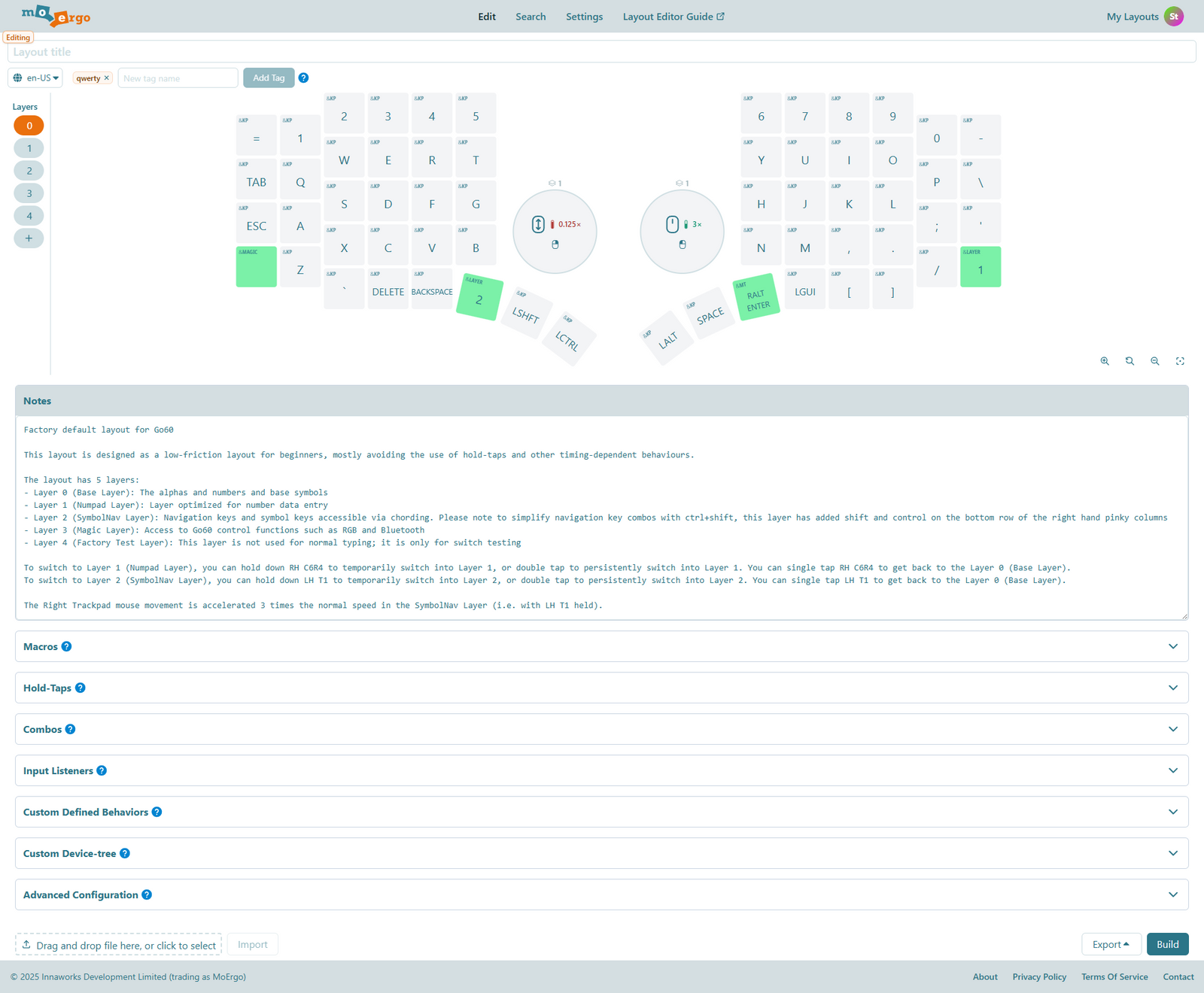Select layer 3 in Layers sidebar
Image resolution: width=1204 pixels, height=993 pixels.
(x=29, y=193)
